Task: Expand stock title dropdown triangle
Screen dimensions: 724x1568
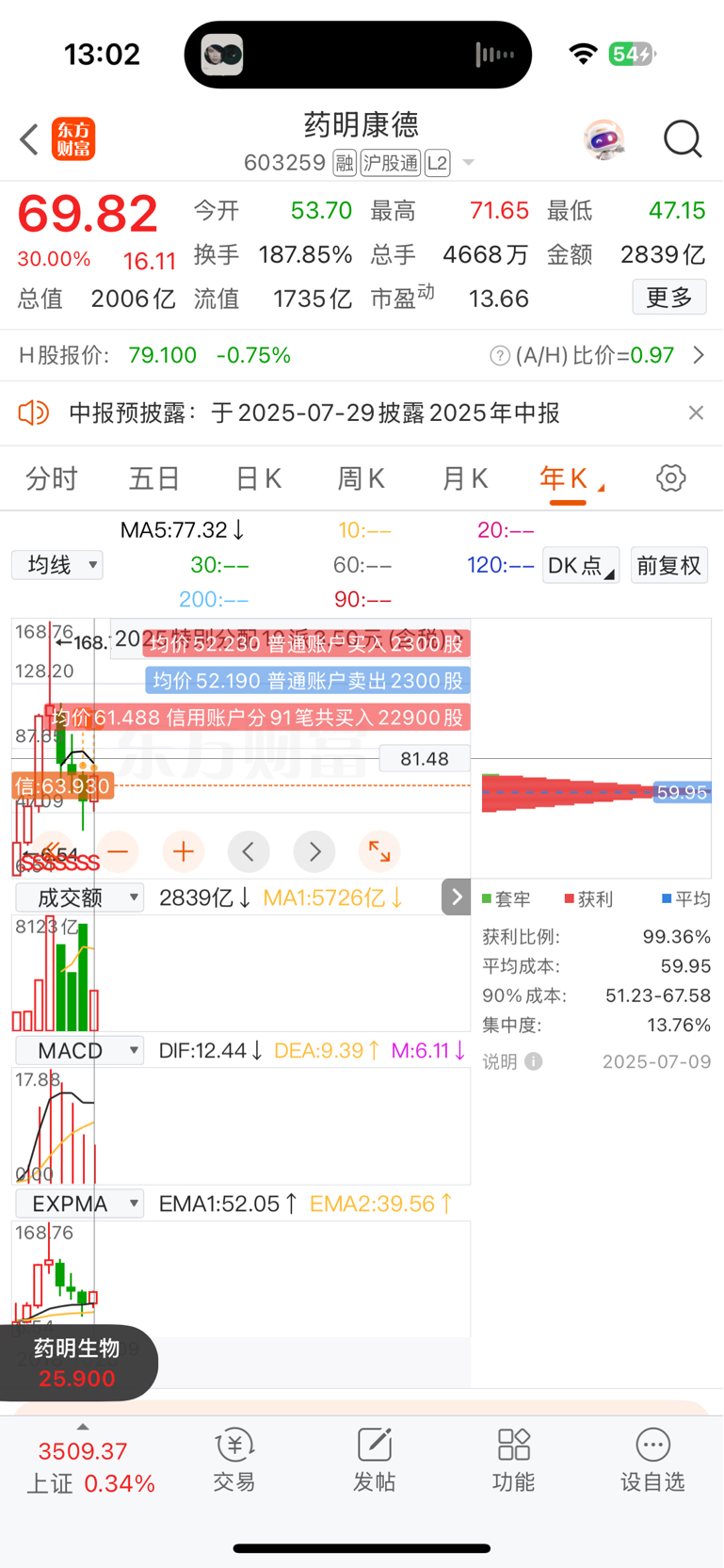Action: pos(468,163)
